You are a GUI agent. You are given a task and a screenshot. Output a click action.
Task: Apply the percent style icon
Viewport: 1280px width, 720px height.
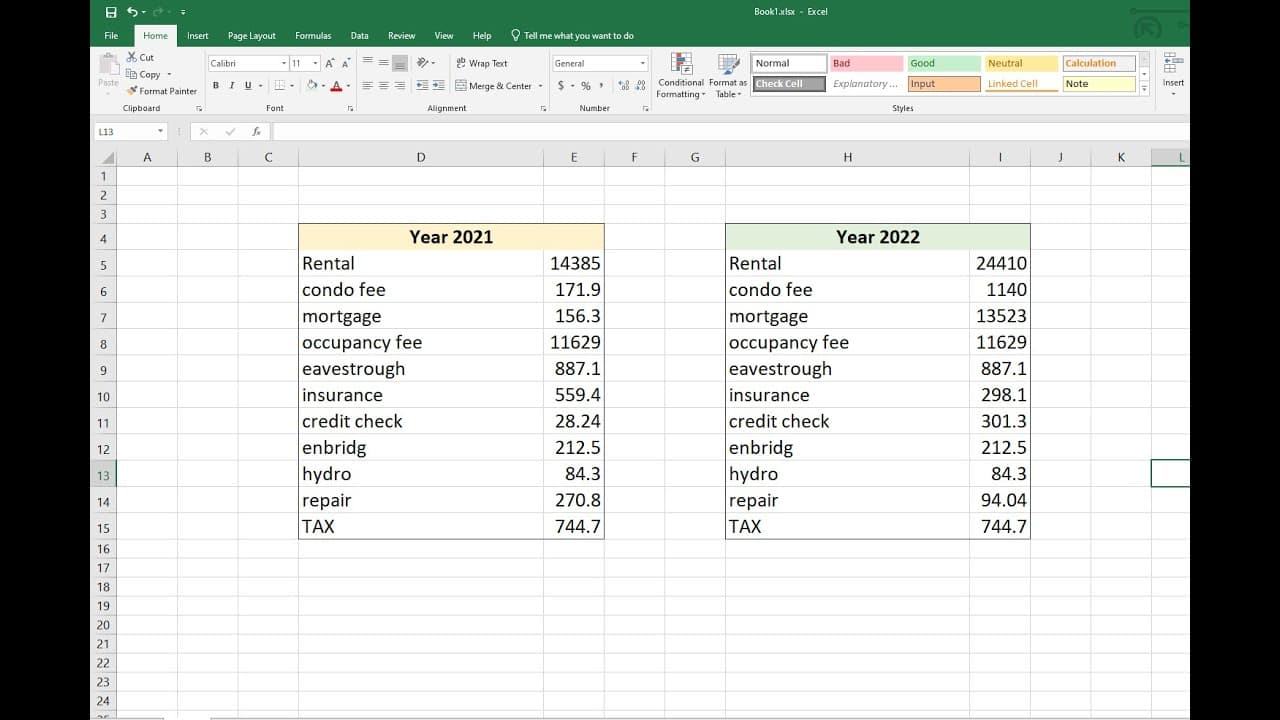point(586,86)
